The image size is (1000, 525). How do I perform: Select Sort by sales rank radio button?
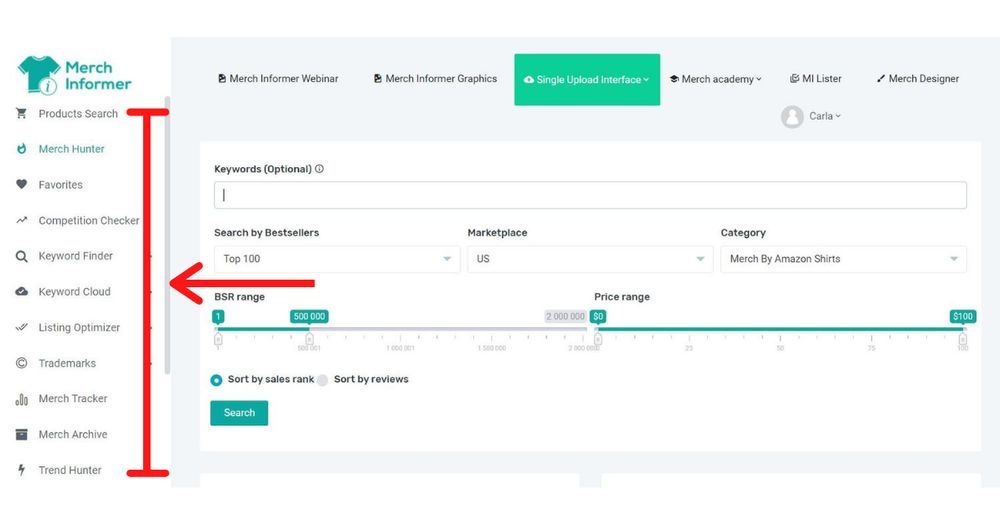pyautogui.click(x=216, y=380)
